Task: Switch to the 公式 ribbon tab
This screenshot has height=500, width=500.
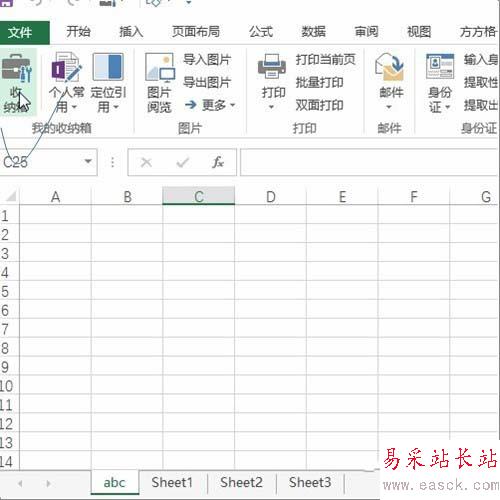Action: [261, 32]
